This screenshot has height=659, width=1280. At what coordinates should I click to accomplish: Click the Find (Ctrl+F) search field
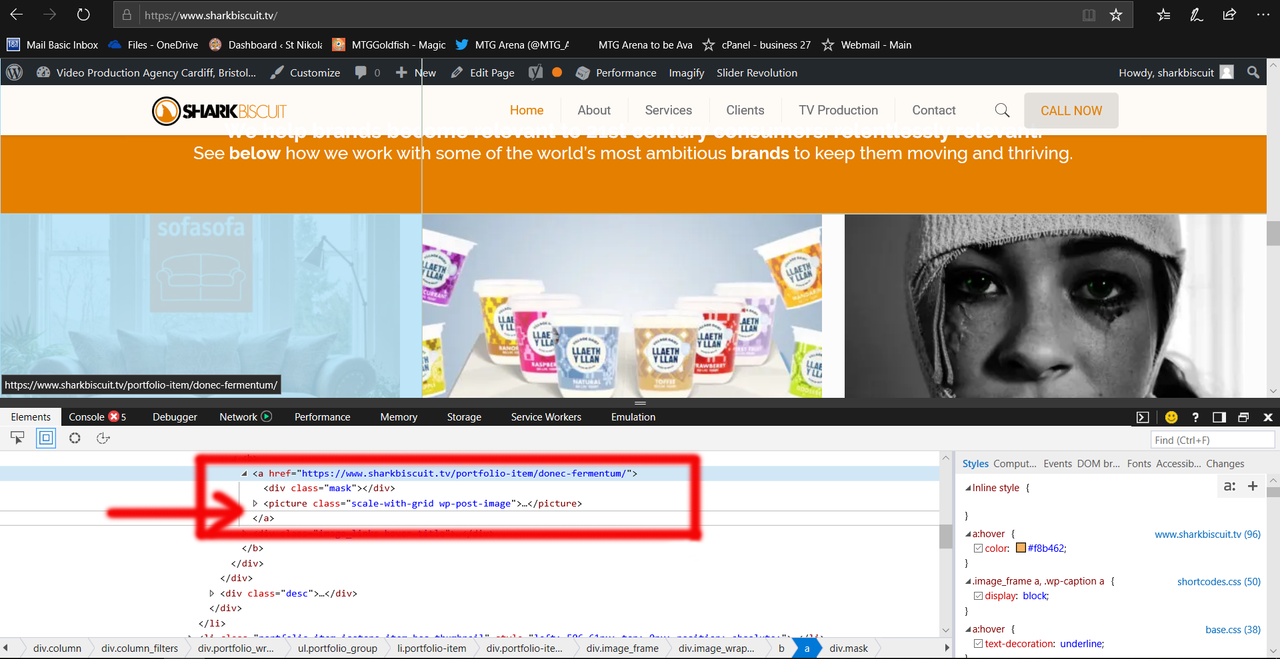(x=1212, y=440)
